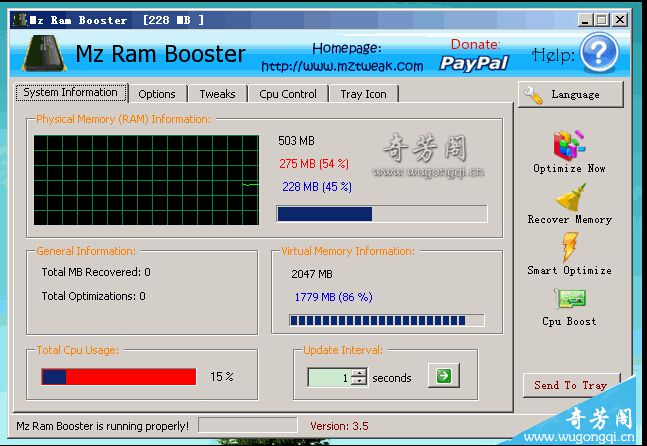Click the virtual memory segmented progress bar

[x=387, y=320]
